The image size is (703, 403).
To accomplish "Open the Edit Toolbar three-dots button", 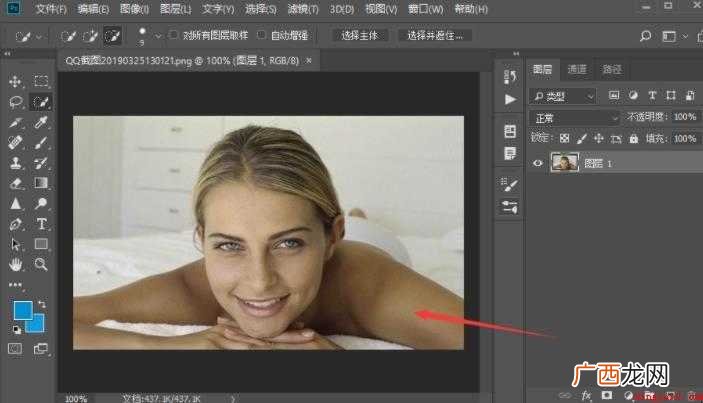I will (15, 285).
